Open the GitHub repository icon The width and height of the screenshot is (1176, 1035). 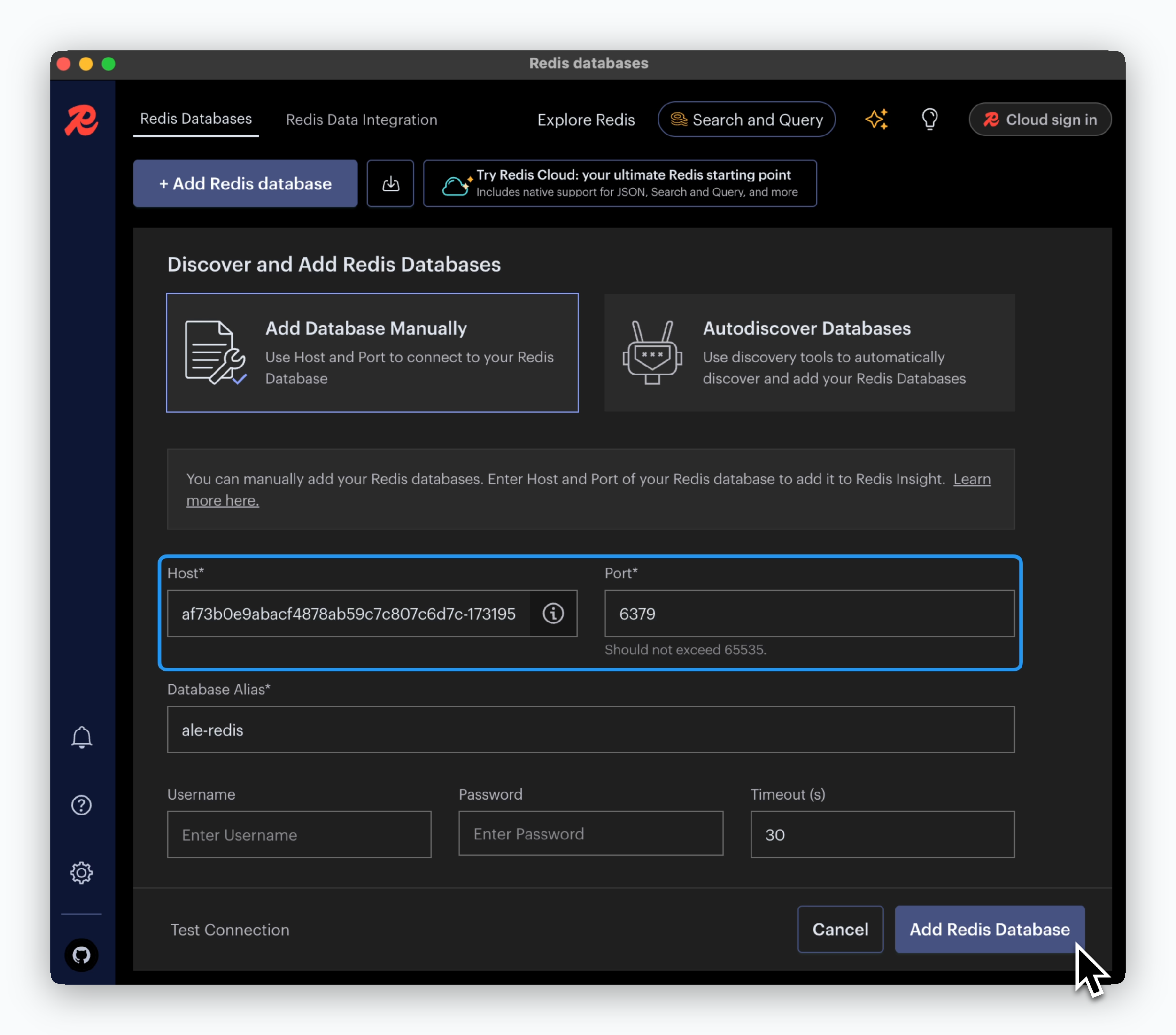[82, 955]
